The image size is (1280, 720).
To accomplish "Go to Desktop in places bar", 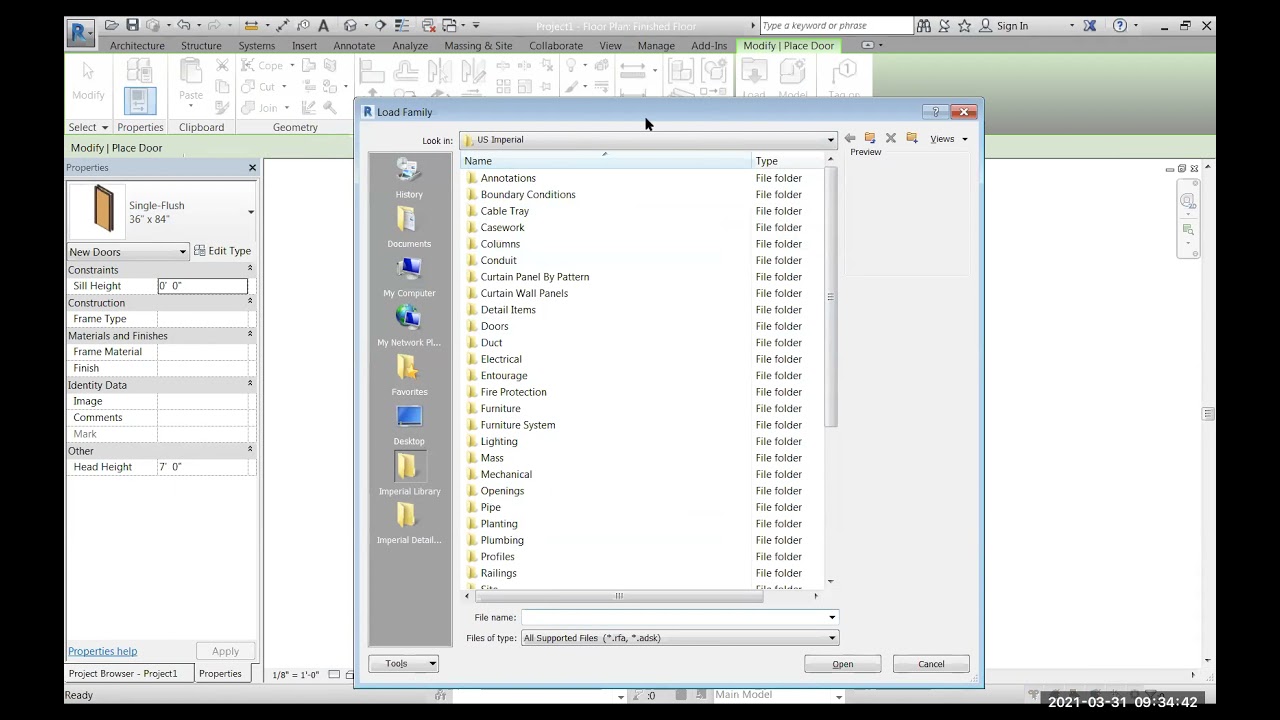I will pyautogui.click(x=409, y=425).
